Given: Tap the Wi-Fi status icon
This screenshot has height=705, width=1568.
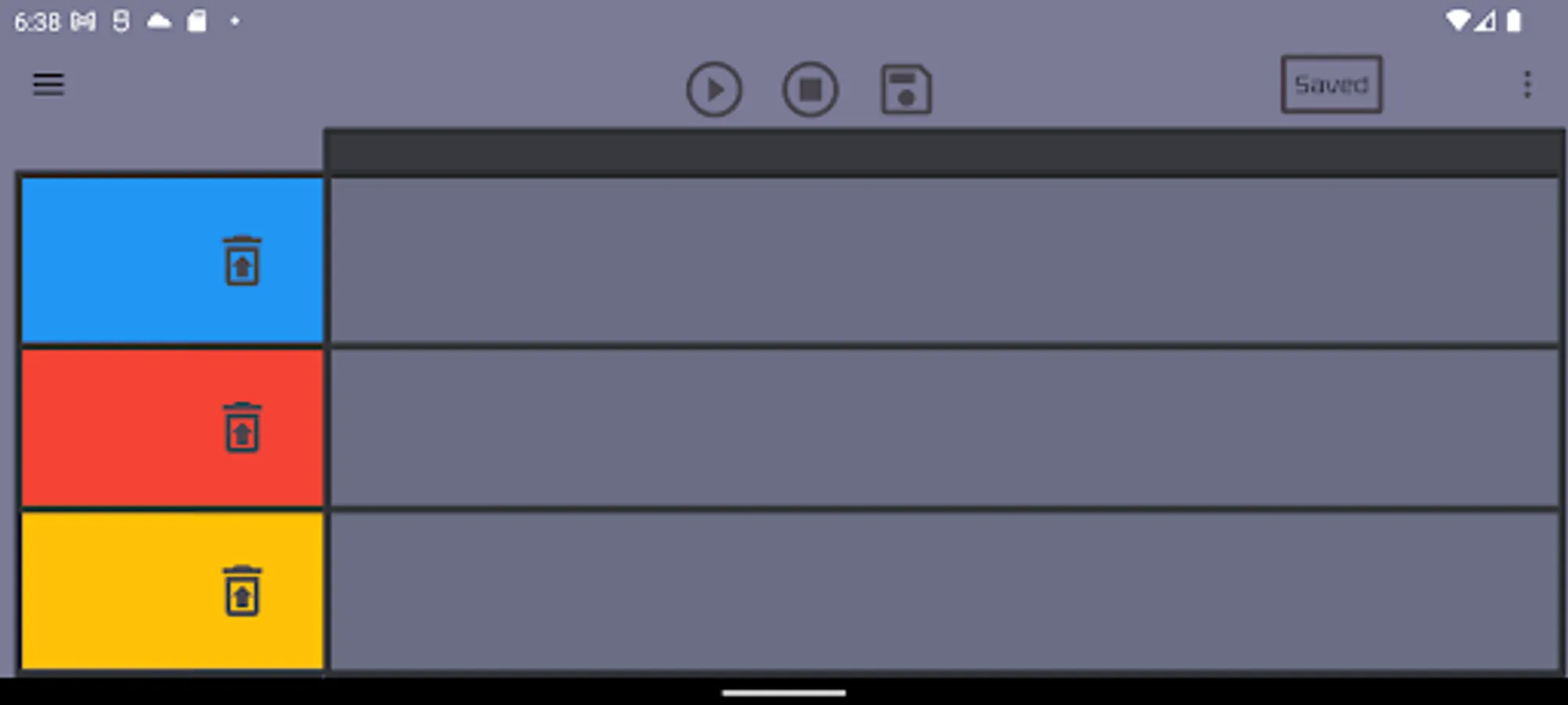Looking at the screenshot, I should pyautogui.click(x=1457, y=21).
